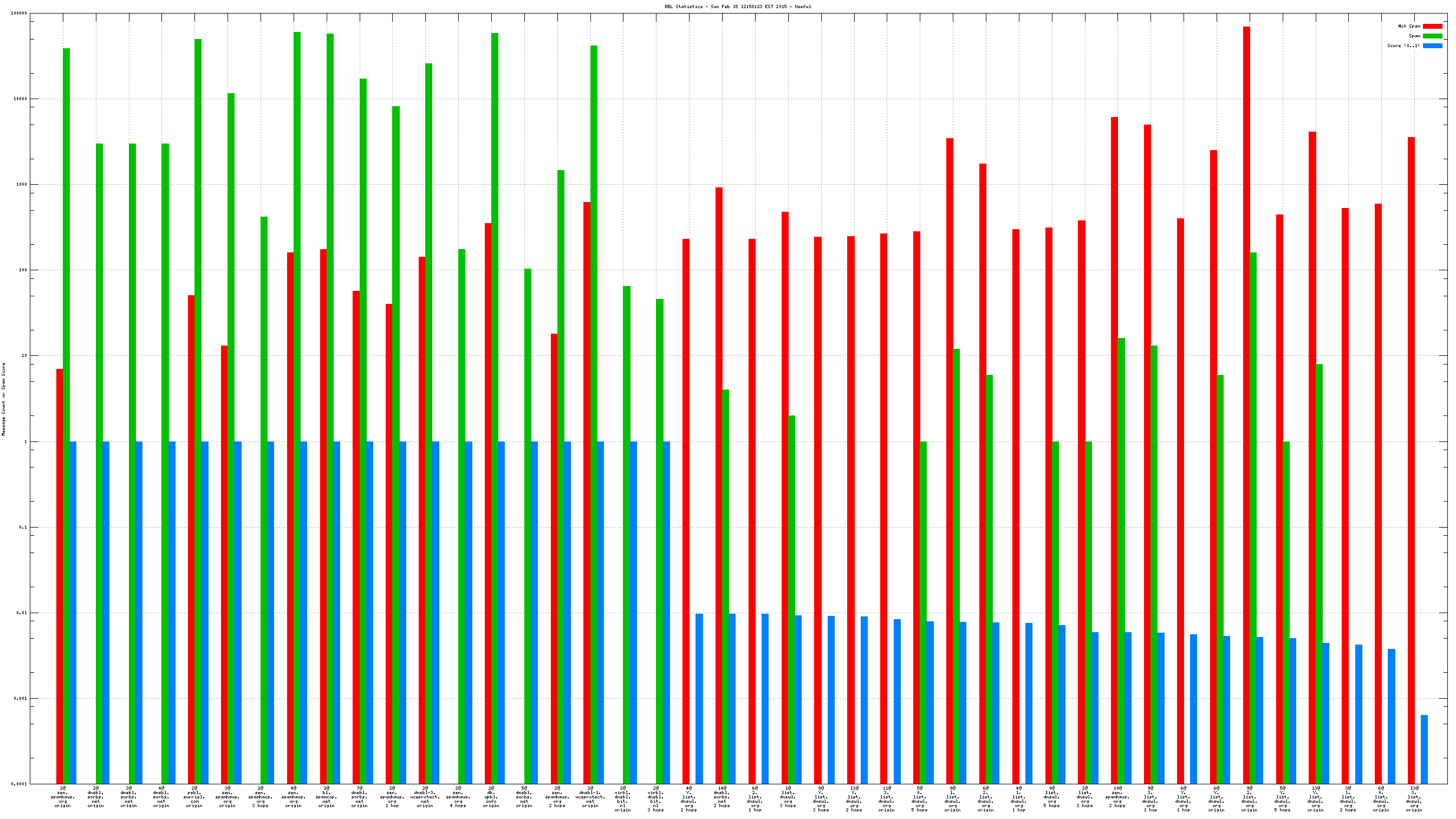Click the virbl.dnsbl.bit.nl 3 hops axis label

[x=655, y=798]
